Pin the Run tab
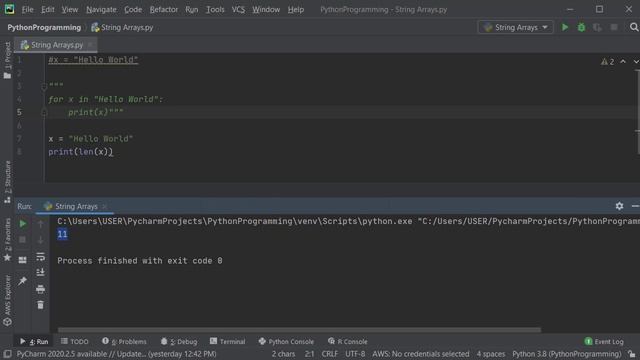The height and width of the screenshot is (360, 640). click(x=23, y=280)
